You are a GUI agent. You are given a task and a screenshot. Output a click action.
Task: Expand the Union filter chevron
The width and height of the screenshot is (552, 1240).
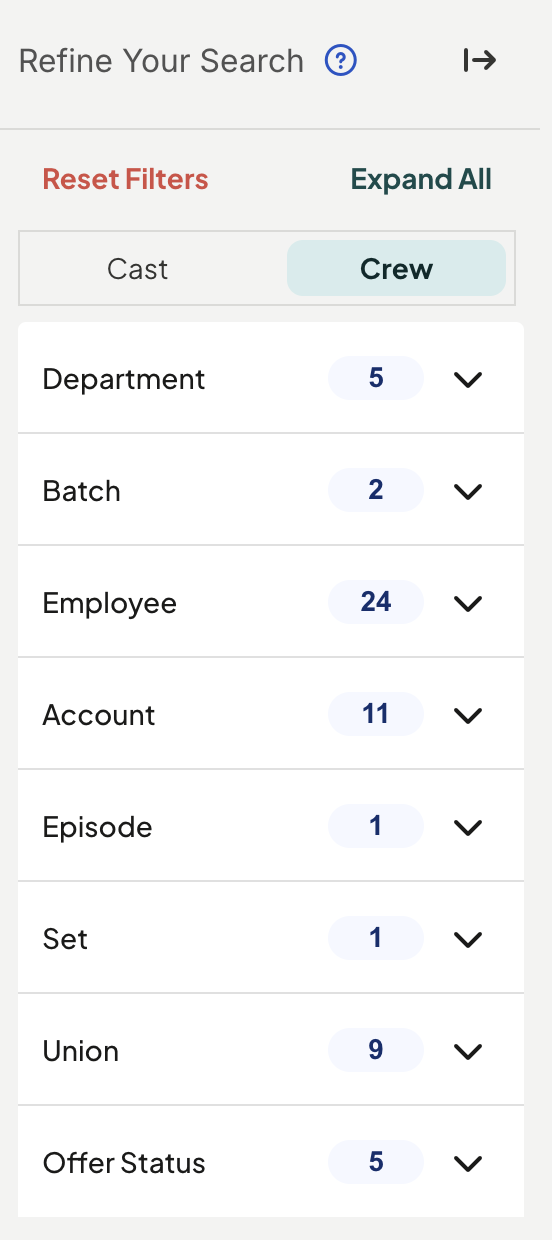click(x=468, y=1052)
